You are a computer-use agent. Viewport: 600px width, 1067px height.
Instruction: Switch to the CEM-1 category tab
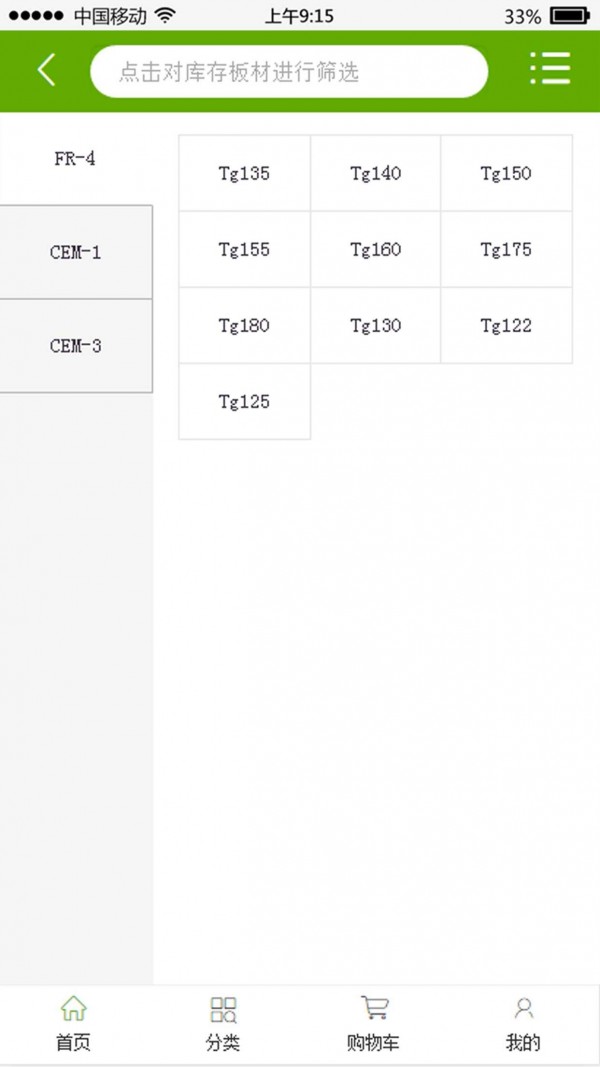click(x=75, y=252)
